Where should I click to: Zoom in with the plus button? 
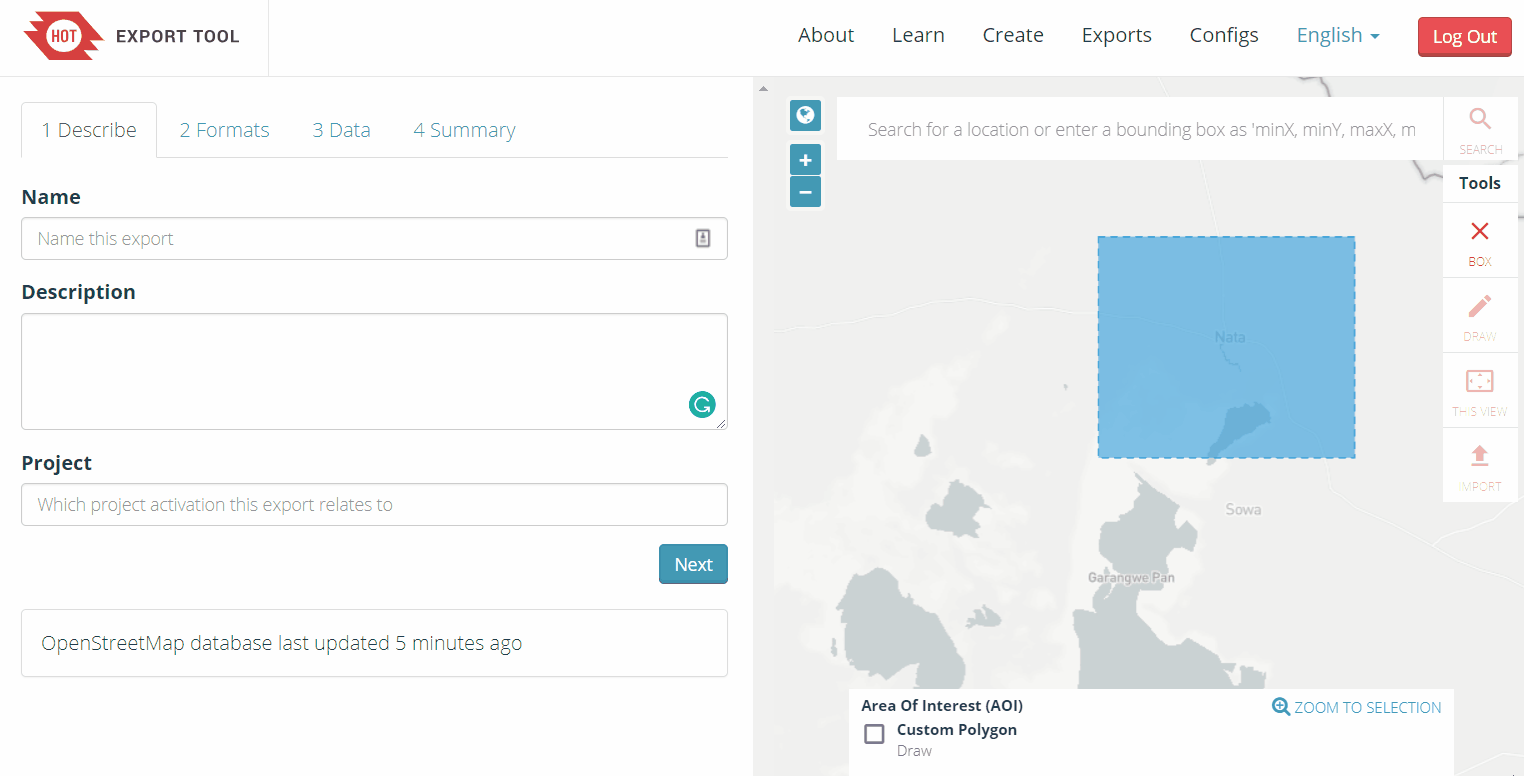(x=805, y=160)
